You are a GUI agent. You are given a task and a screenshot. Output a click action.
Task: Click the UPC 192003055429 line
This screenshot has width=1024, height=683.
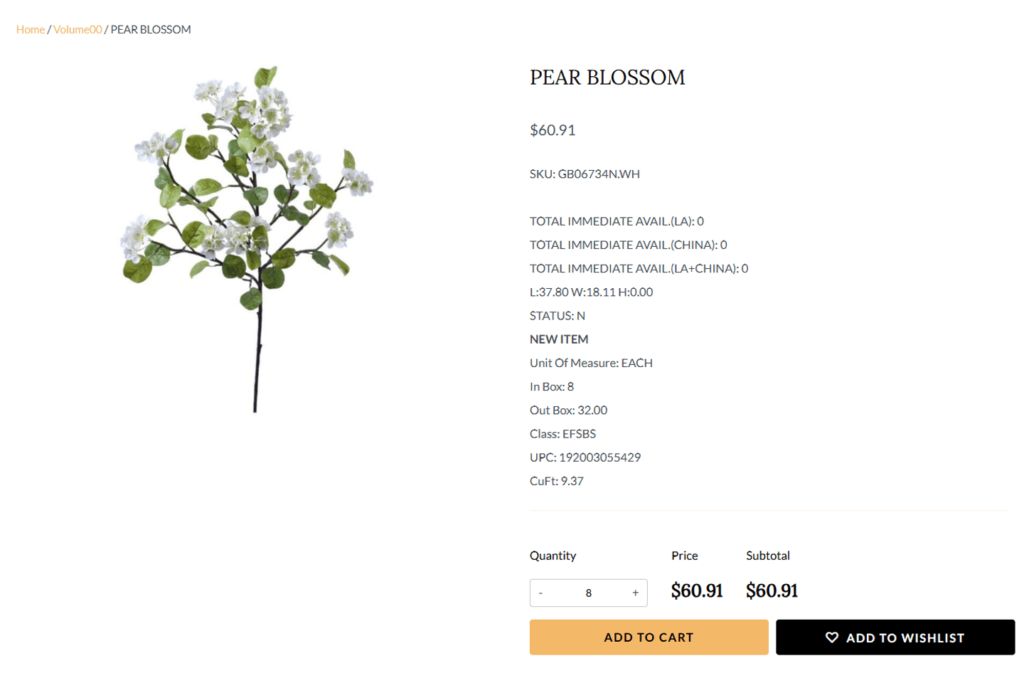click(x=585, y=457)
